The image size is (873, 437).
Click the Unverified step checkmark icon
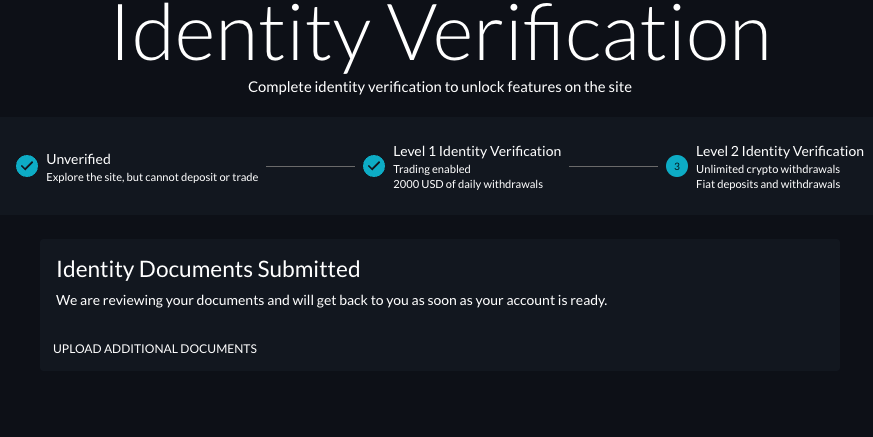(x=27, y=166)
